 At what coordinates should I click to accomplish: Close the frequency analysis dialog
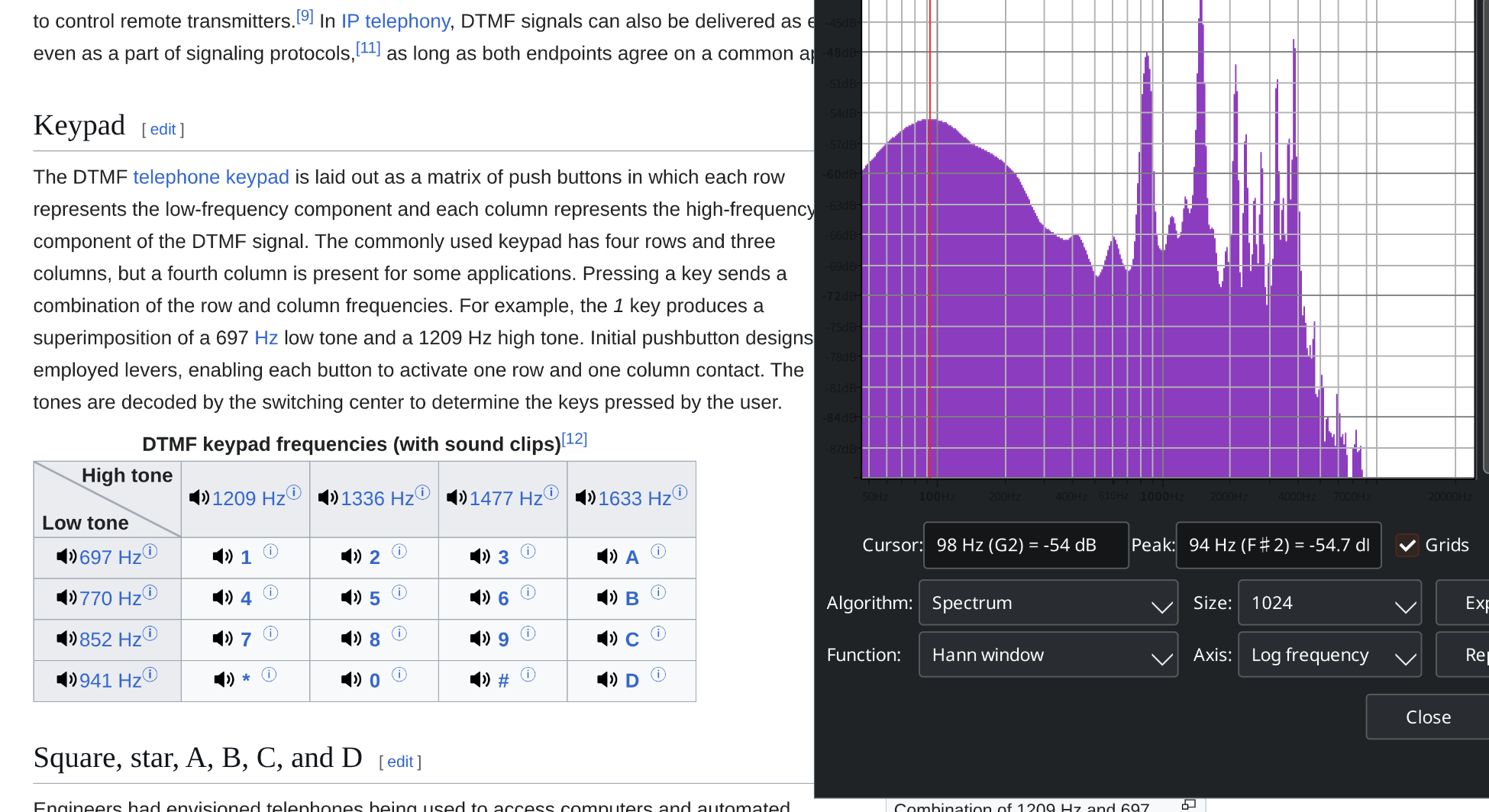pos(1427,717)
